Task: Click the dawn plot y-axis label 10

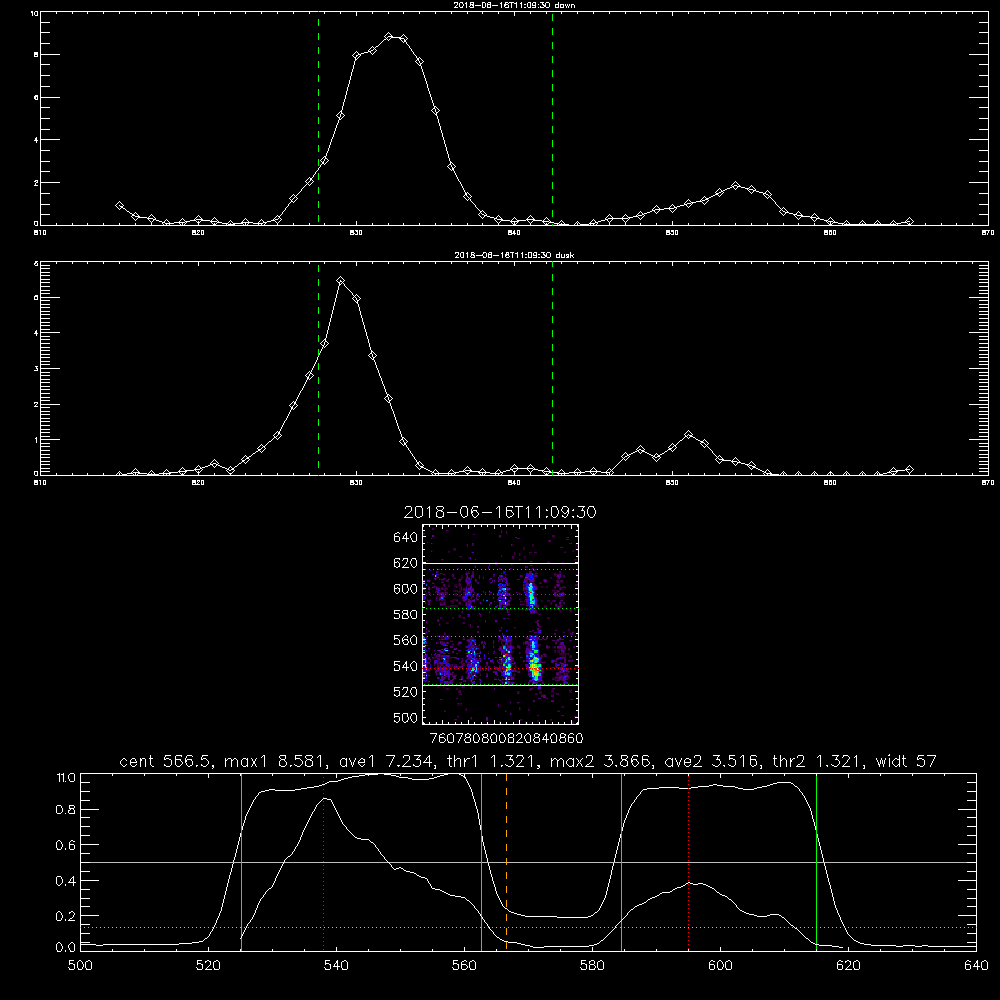Action: click(x=34, y=13)
